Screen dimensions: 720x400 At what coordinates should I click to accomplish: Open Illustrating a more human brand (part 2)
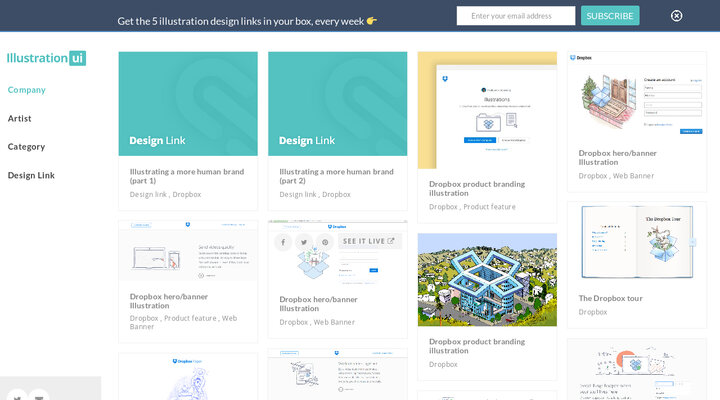(x=337, y=176)
